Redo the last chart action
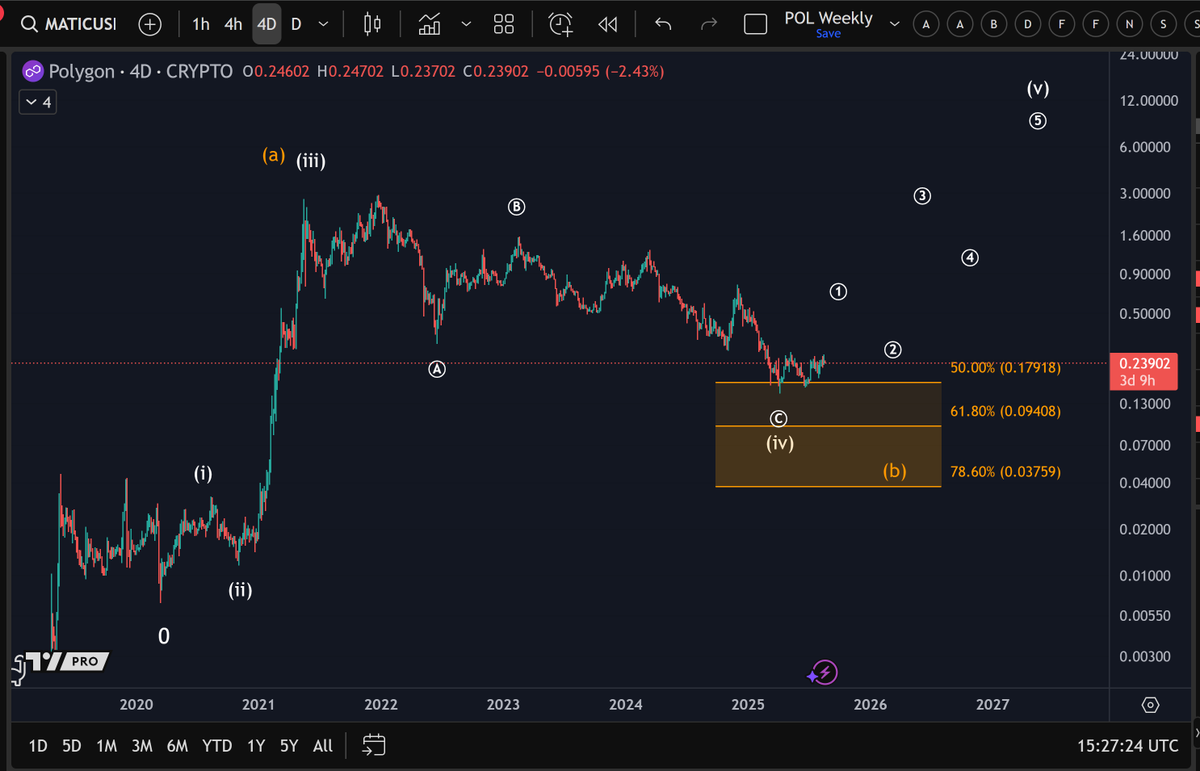The width and height of the screenshot is (1200, 771). [x=710, y=23]
